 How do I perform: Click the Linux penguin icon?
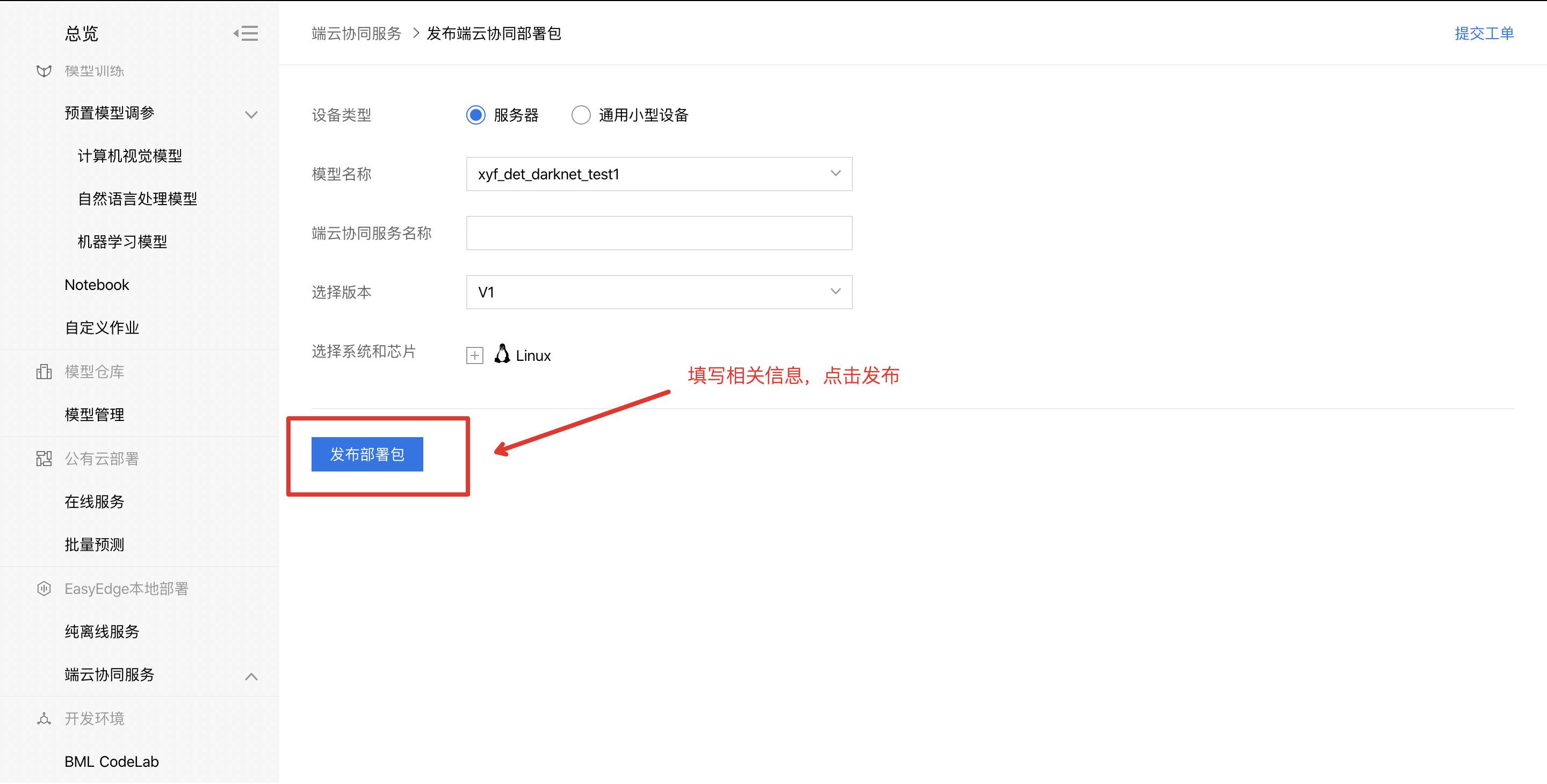pyautogui.click(x=502, y=354)
